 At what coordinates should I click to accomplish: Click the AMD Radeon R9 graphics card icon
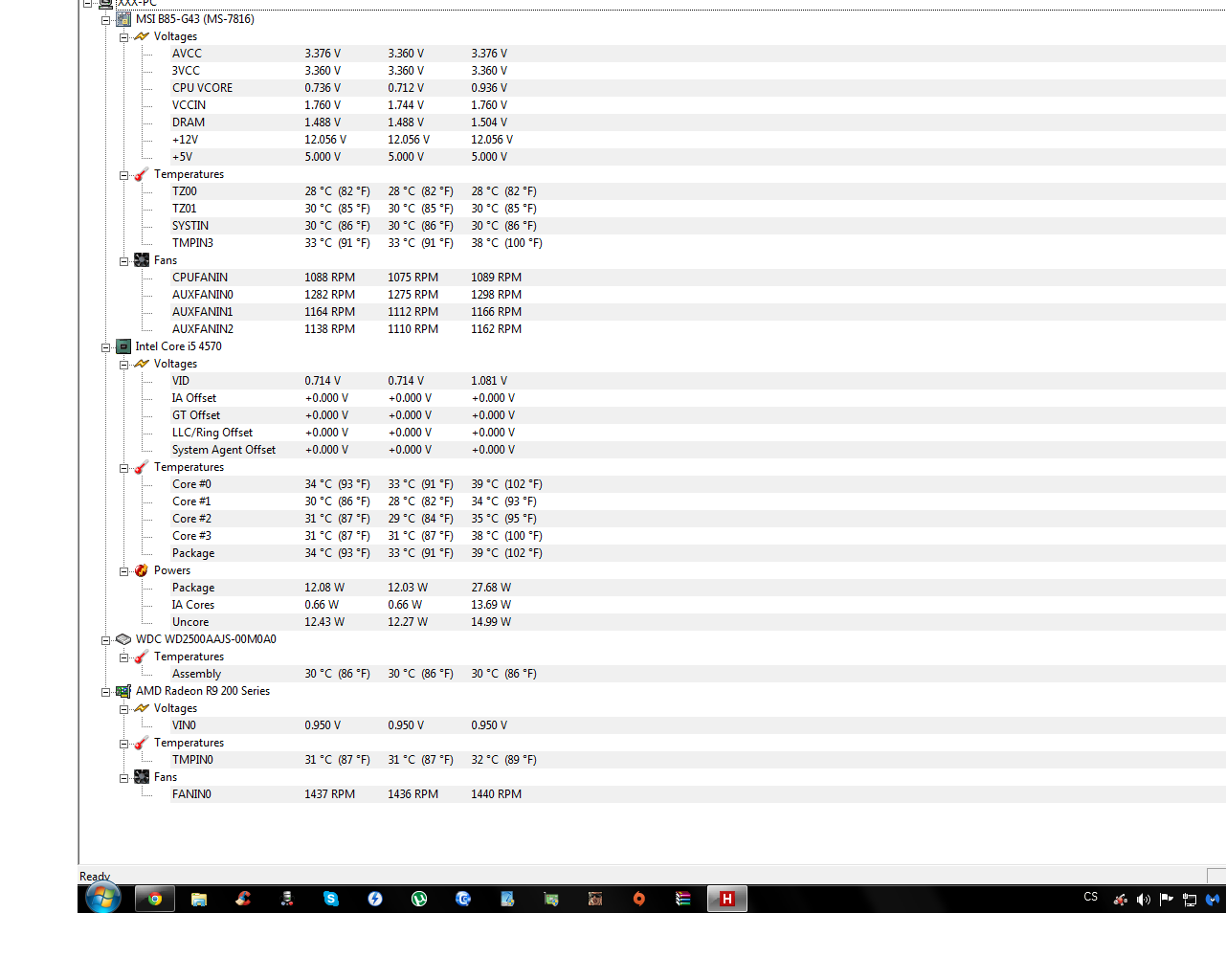(x=123, y=691)
